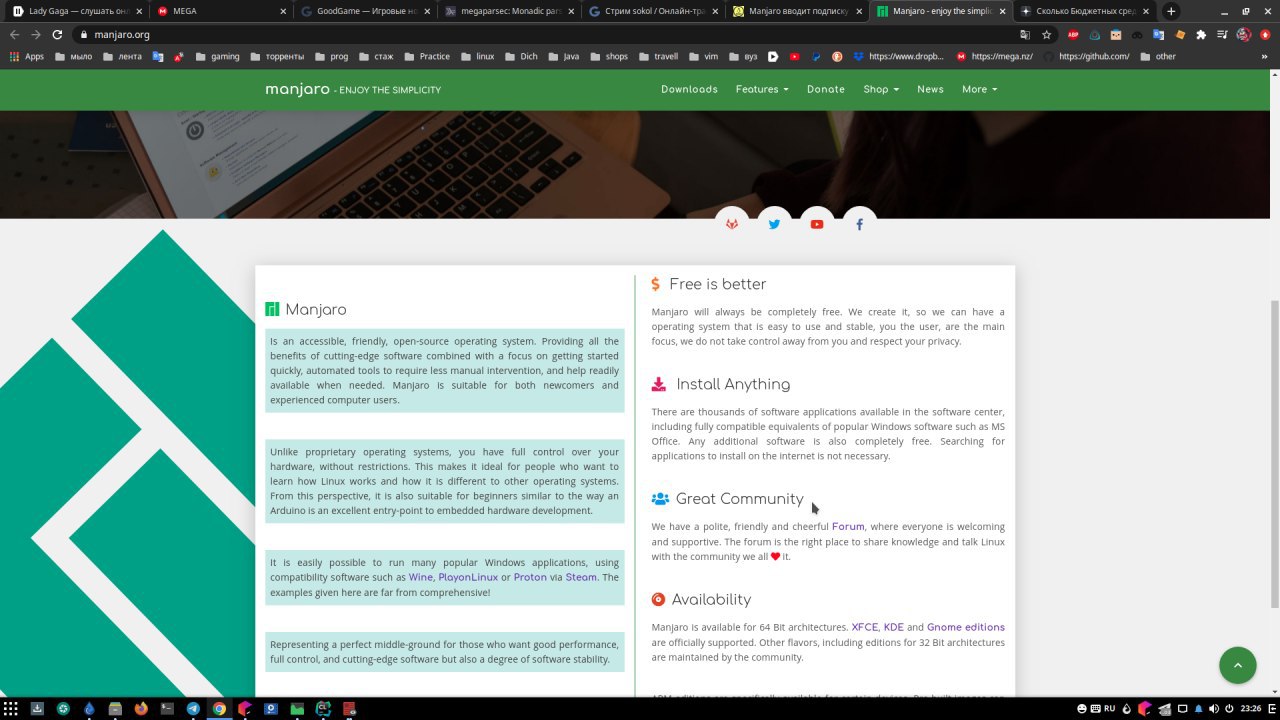
Task: Click the scroll-to-top green arrow button
Action: pyautogui.click(x=1237, y=665)
